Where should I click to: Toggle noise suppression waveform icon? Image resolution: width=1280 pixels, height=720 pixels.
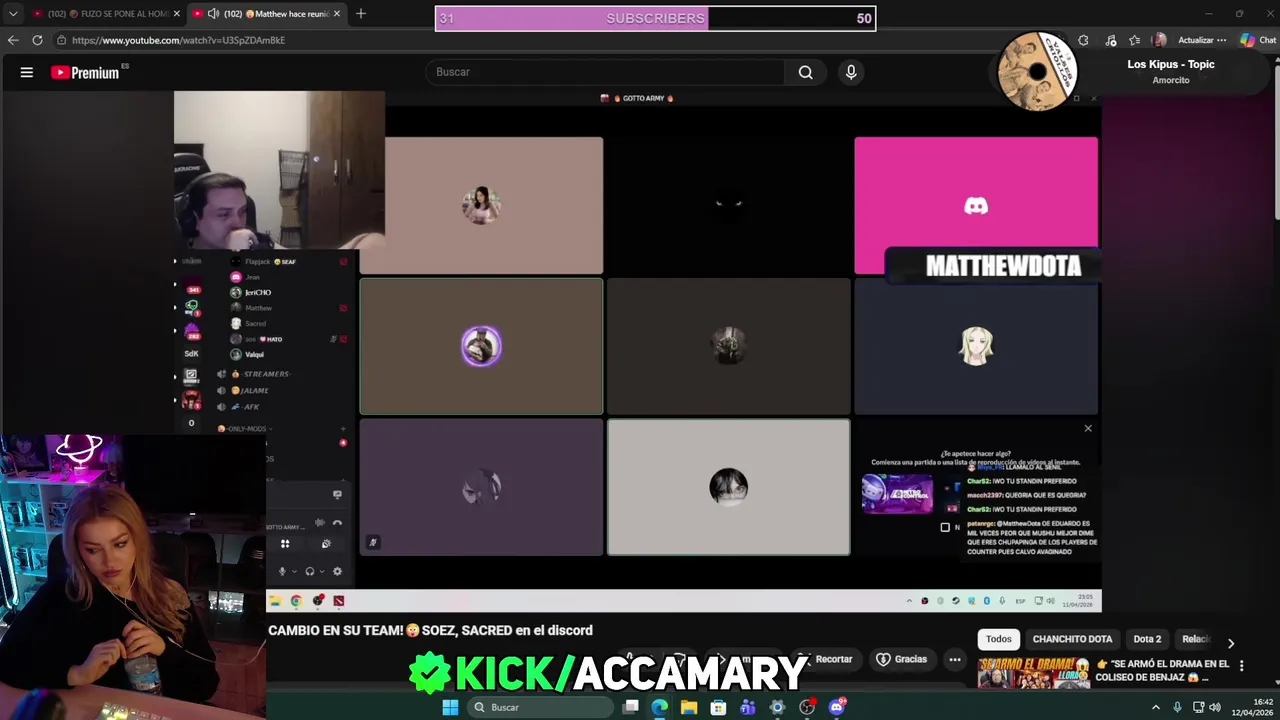coord(320,522)
